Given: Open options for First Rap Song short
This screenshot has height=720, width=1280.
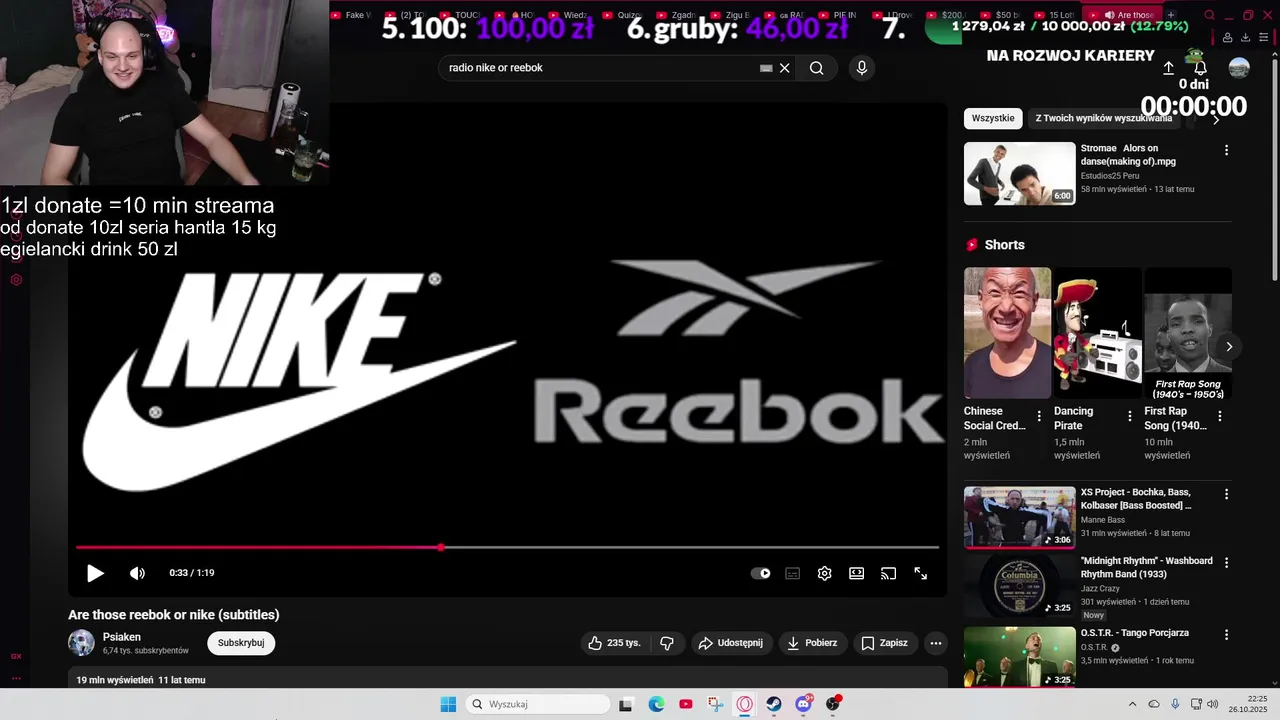Looking at the screenshot, I should (1220, 416).
